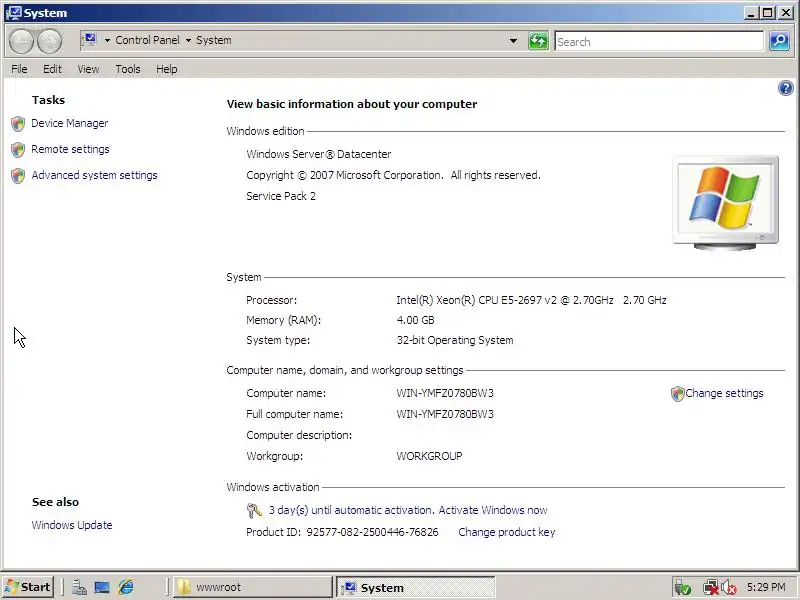Click the computer icon in address bar
The image size is (800, 600).
click(90, 40)
